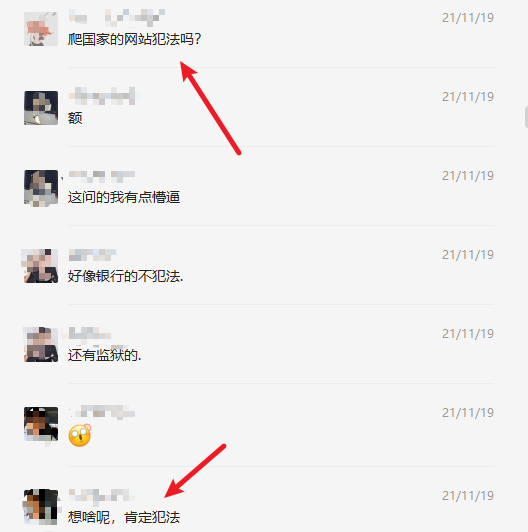
Task: Open avatar beside message 爬国家的网站犯法吗?
Action: (41, 29)
